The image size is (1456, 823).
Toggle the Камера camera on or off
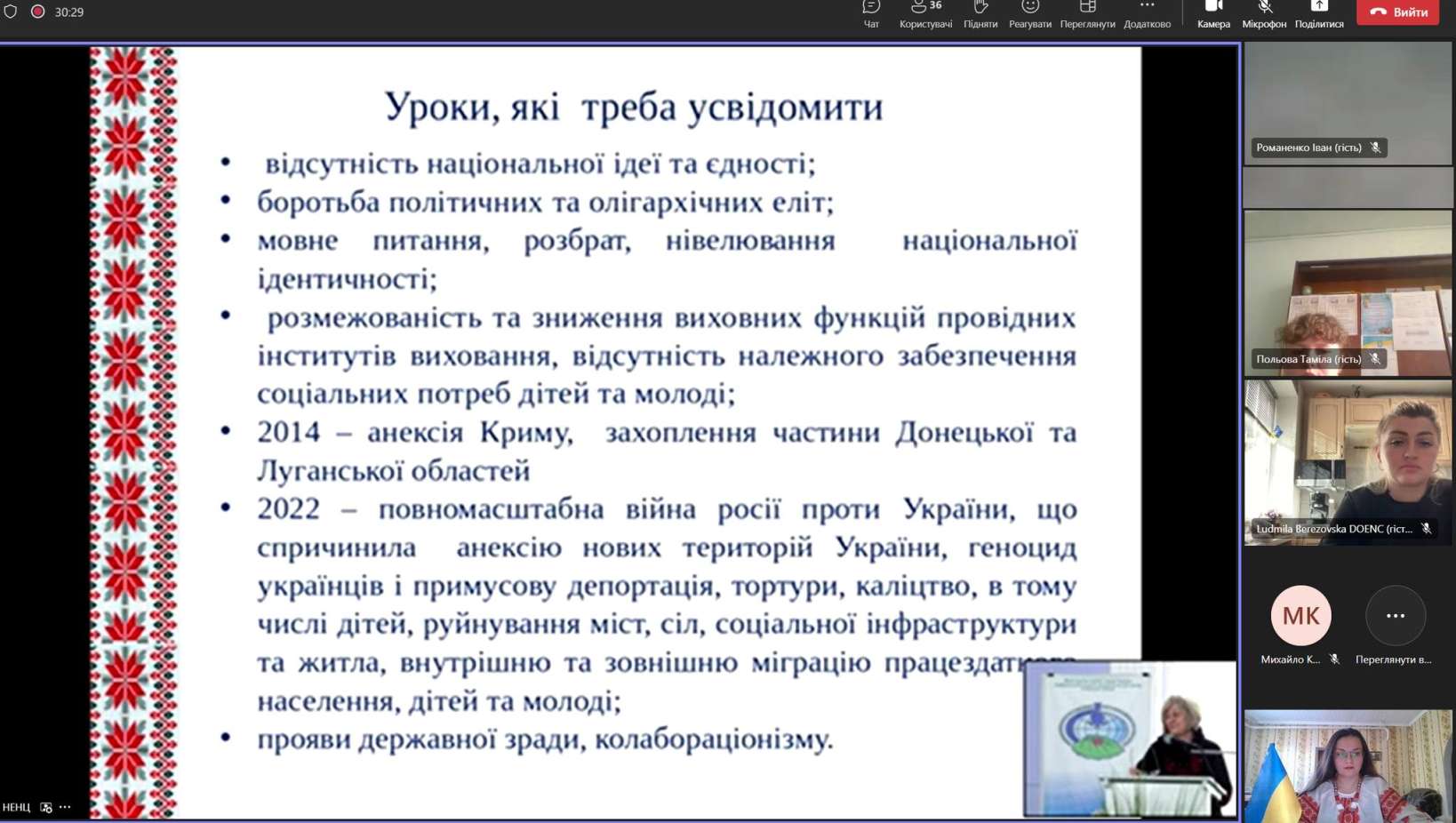point(1213,12)
